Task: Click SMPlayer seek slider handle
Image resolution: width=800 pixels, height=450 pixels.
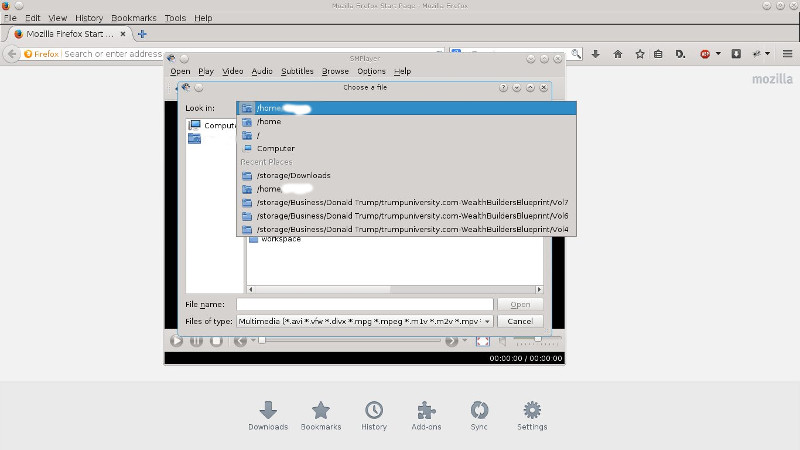Action: pyautogui.click(x=262, y=340)
